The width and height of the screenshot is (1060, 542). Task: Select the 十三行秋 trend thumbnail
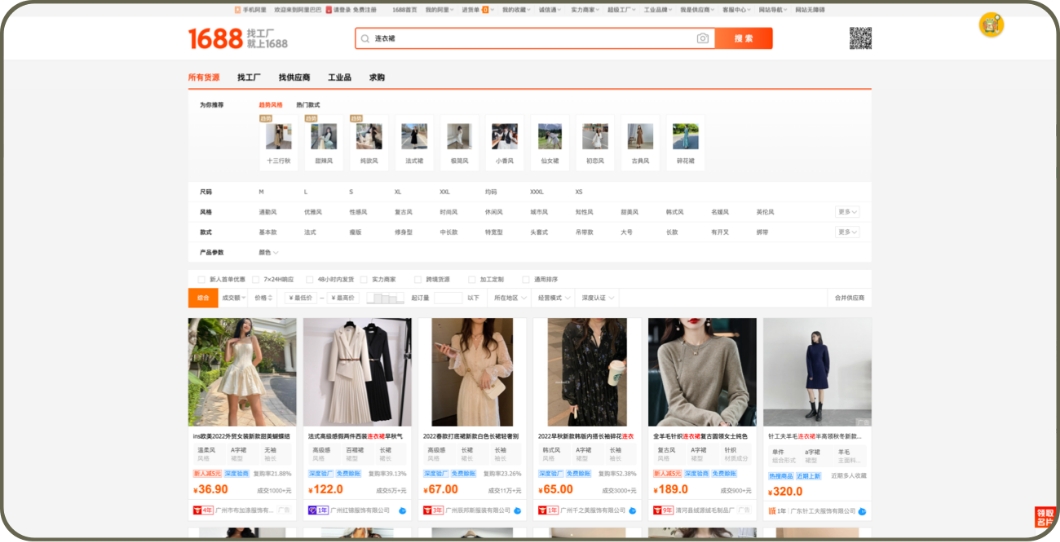click(279, 135)
